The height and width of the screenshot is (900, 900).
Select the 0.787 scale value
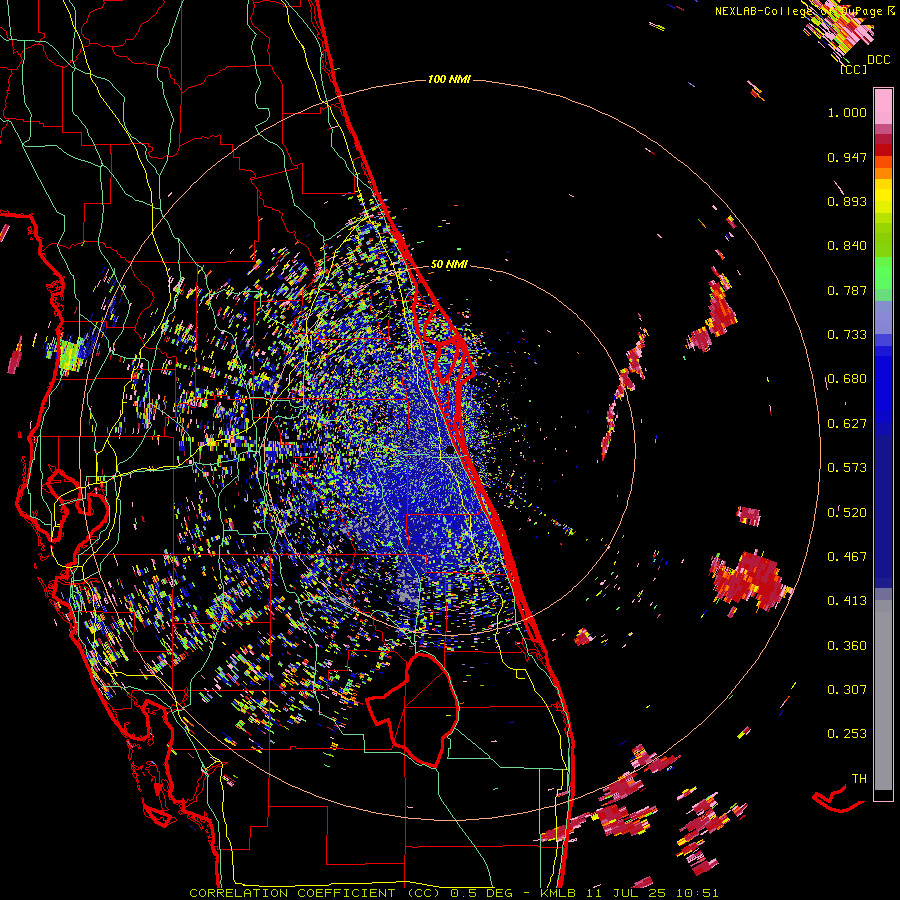coord(847,290)
